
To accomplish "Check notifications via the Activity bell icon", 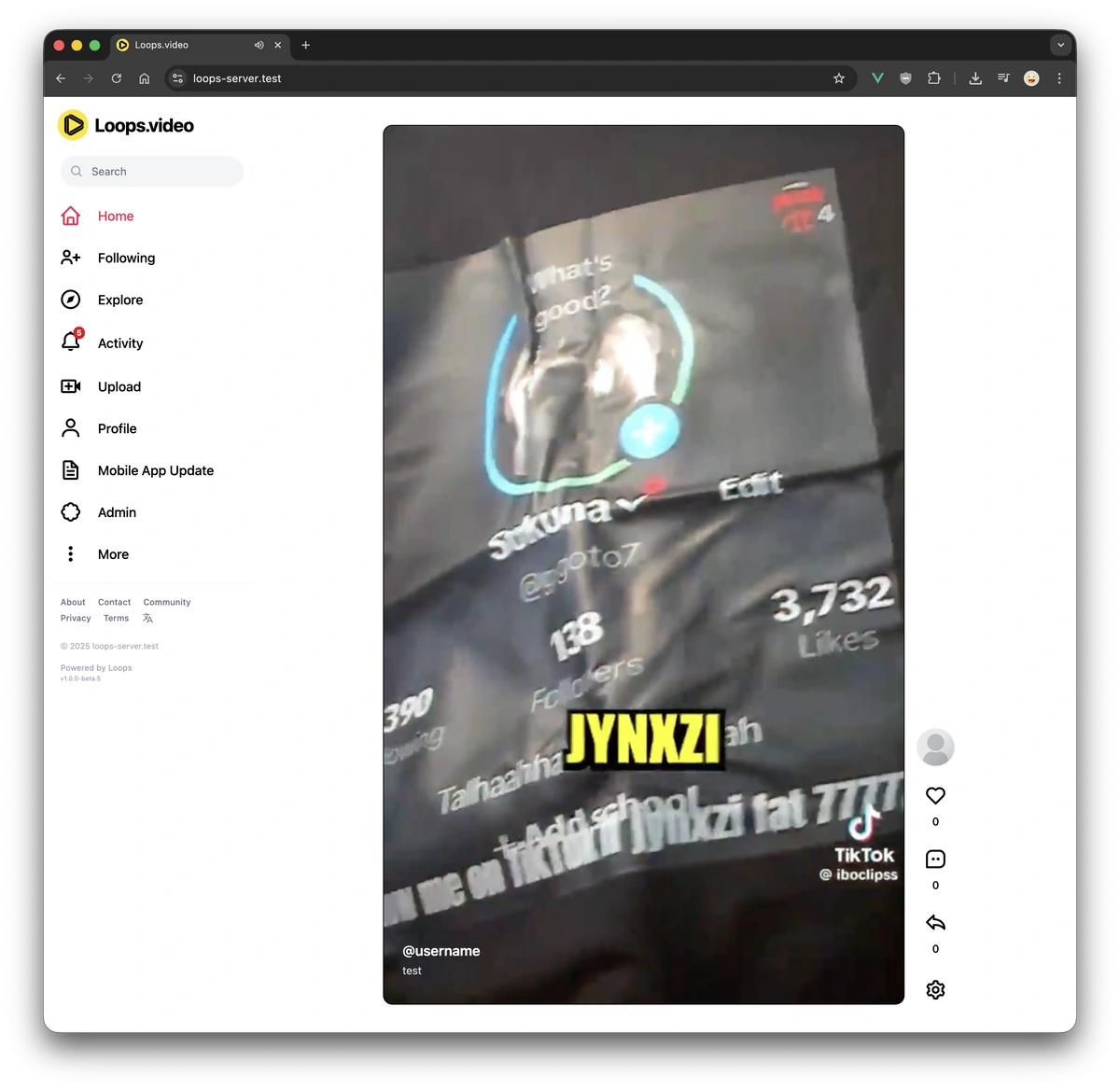I will [70, 342].
